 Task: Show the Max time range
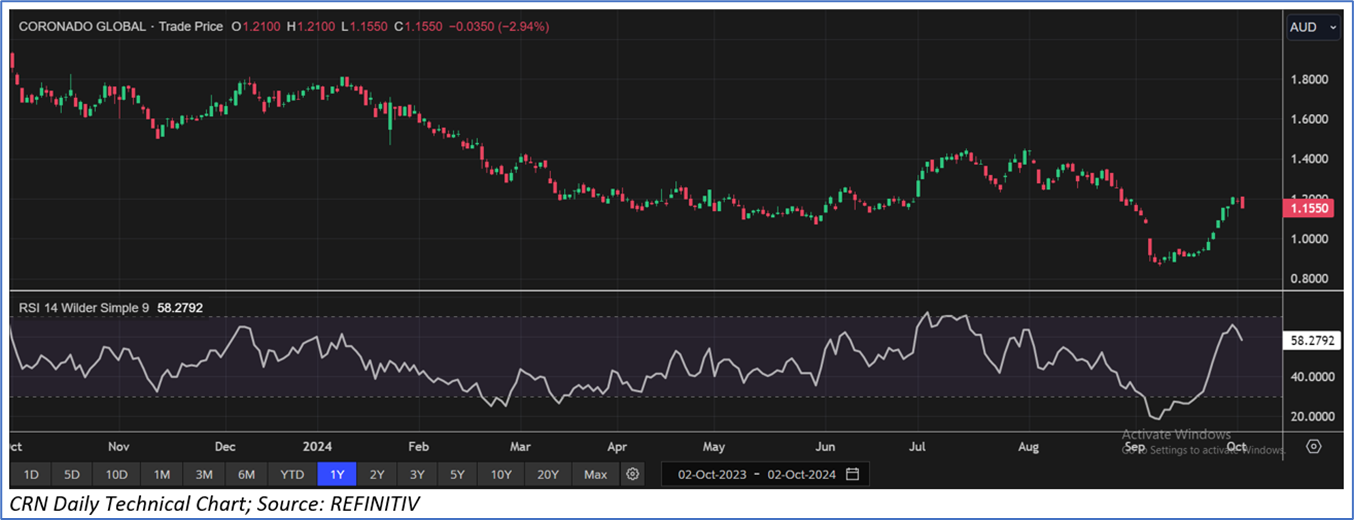pos(595,474)
